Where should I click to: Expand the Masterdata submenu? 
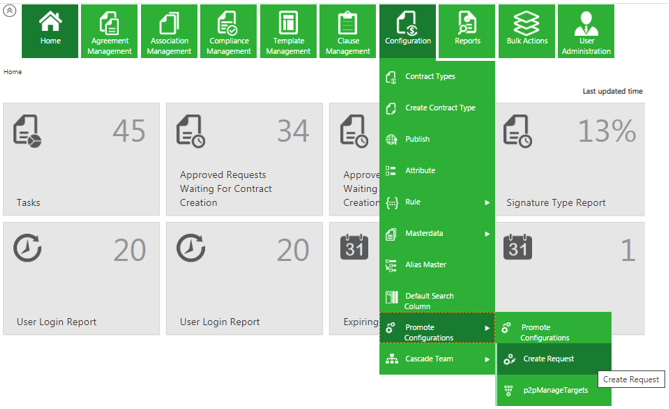487,234
